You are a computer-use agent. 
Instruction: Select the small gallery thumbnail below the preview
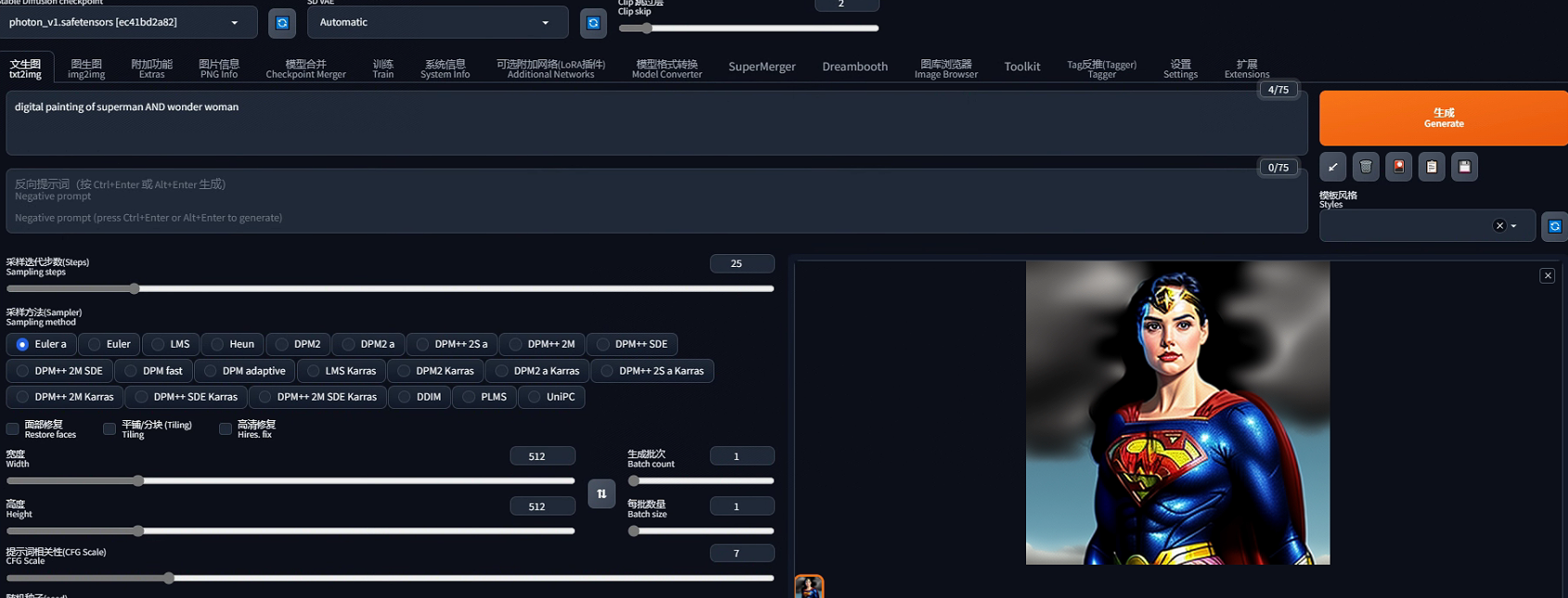click(x=809, y=586)
